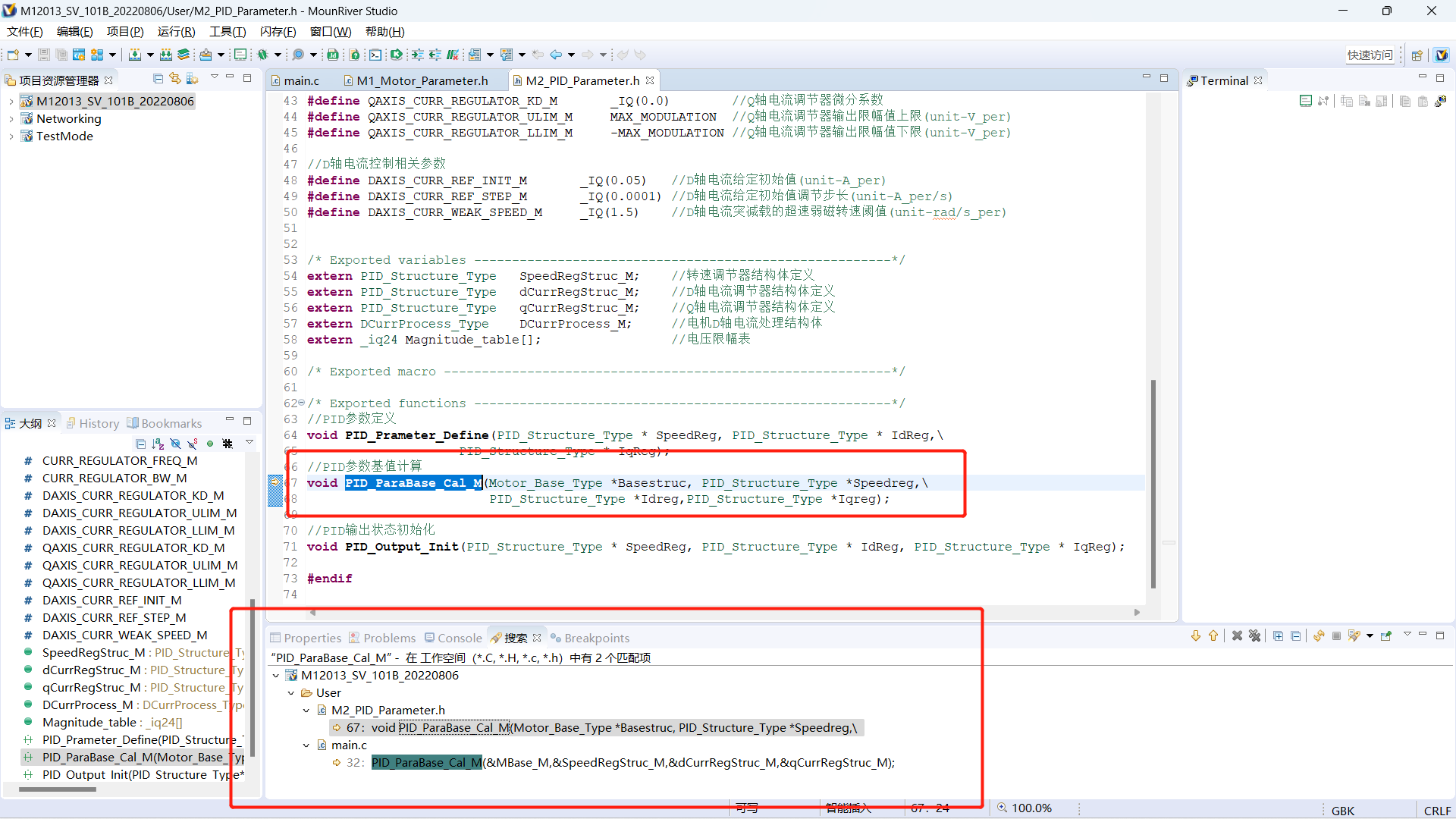Toggle Hide Static Members filter in outline
The image size is (1456, 819).
(193, 444)
